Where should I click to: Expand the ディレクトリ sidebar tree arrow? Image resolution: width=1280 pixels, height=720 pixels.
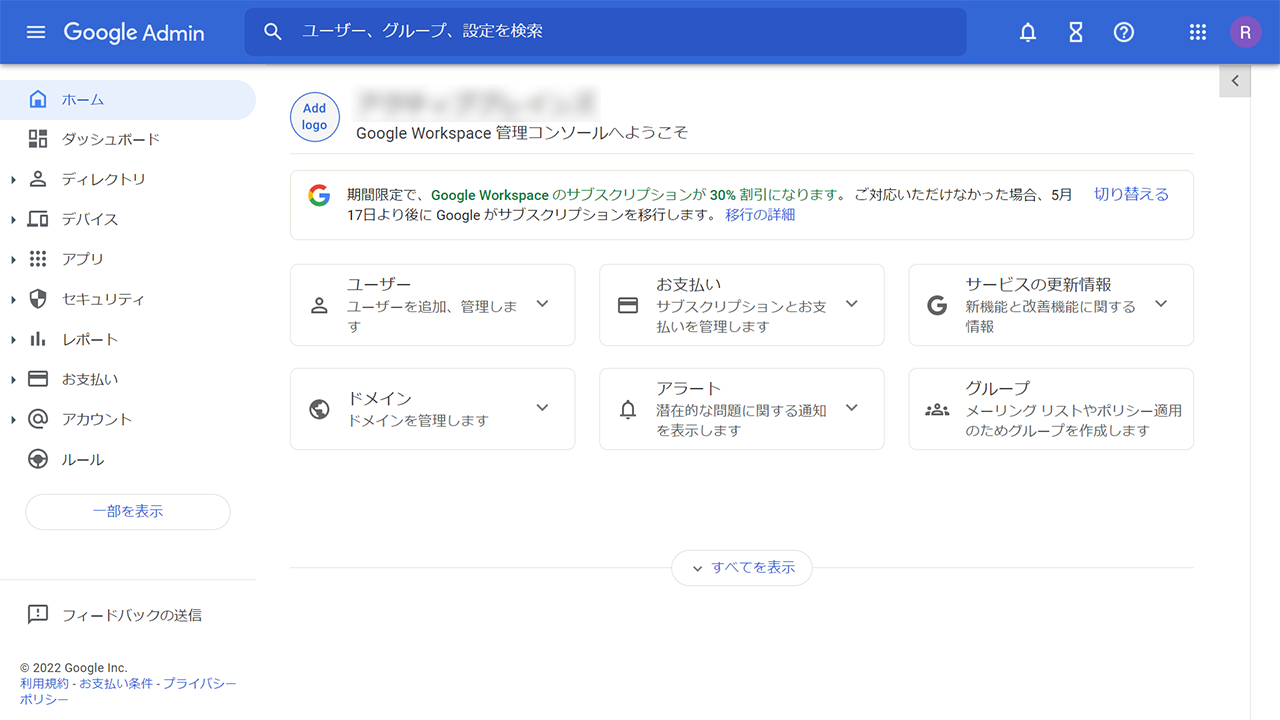tap(13, 180)
